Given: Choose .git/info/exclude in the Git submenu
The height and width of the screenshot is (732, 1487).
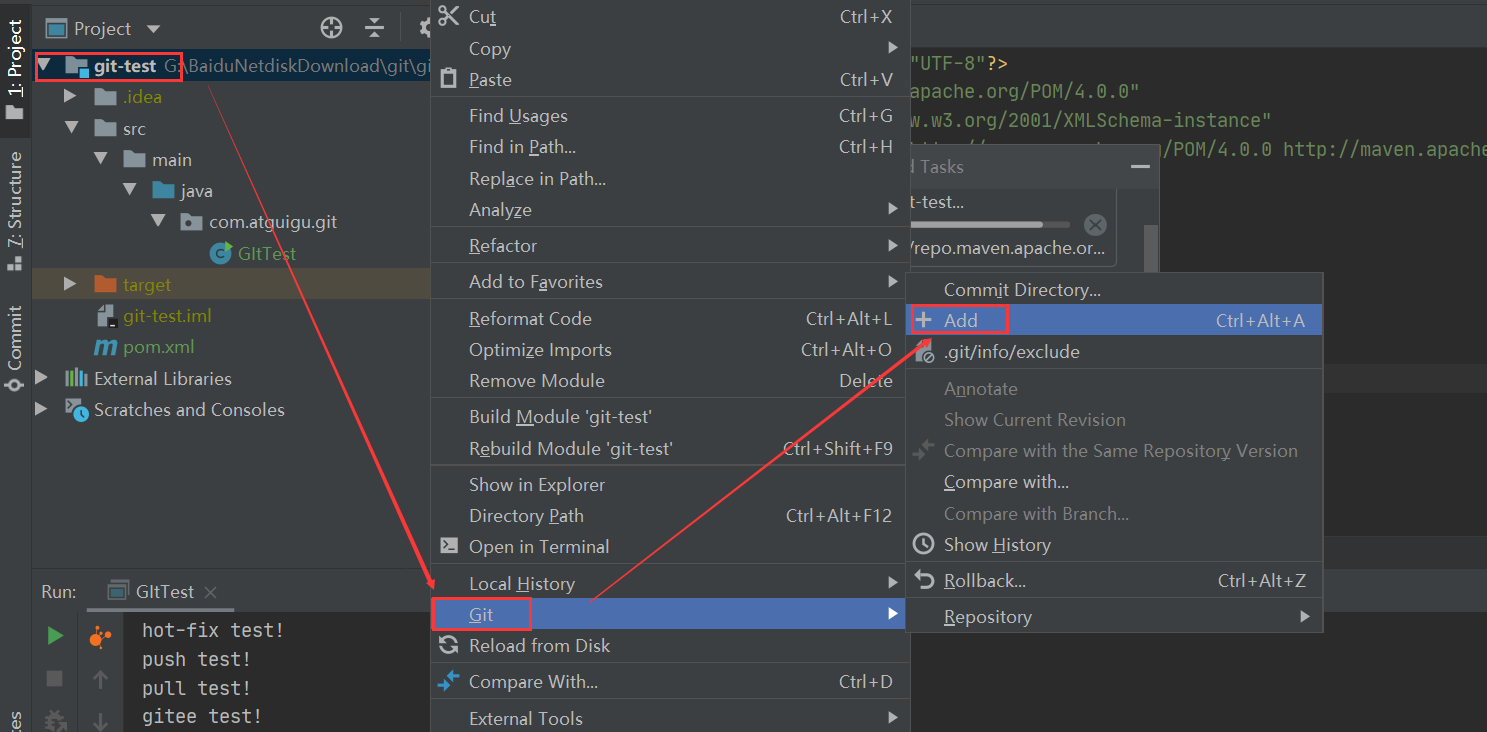Looking at the screenshot, I should 1114,352.
